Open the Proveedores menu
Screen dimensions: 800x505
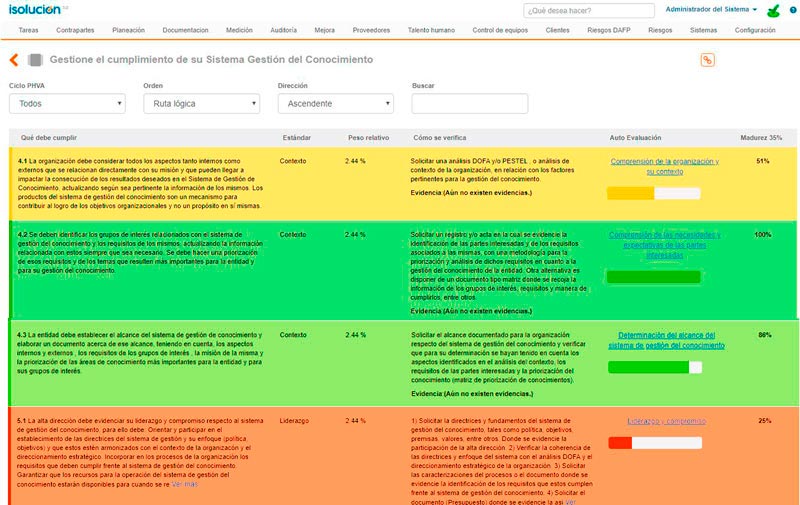(371, 30)
